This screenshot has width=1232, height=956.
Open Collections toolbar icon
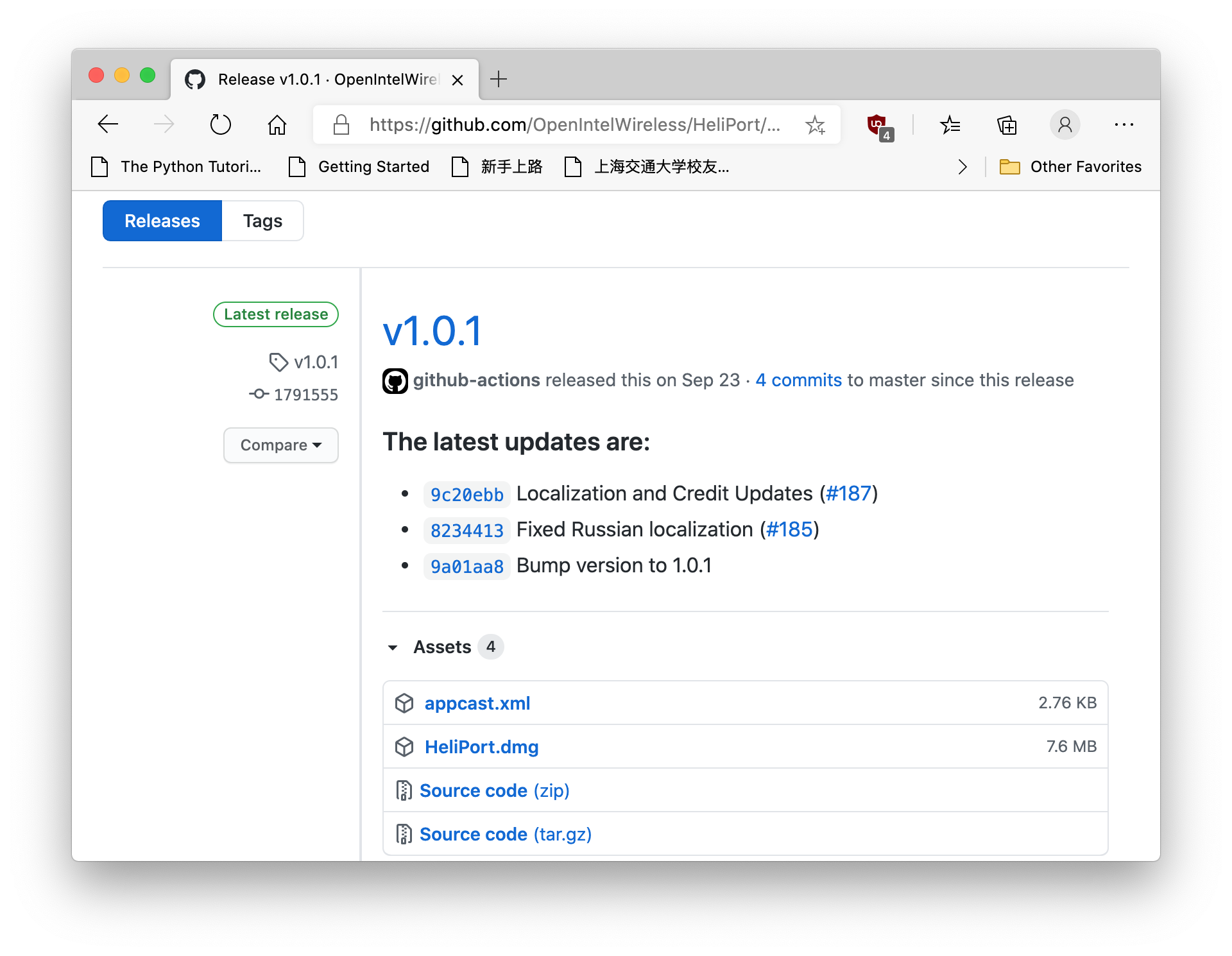tap(1006, 124)
